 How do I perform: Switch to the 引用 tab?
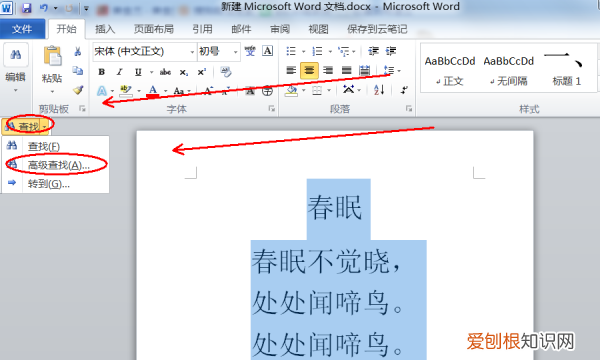pos(202,29)
